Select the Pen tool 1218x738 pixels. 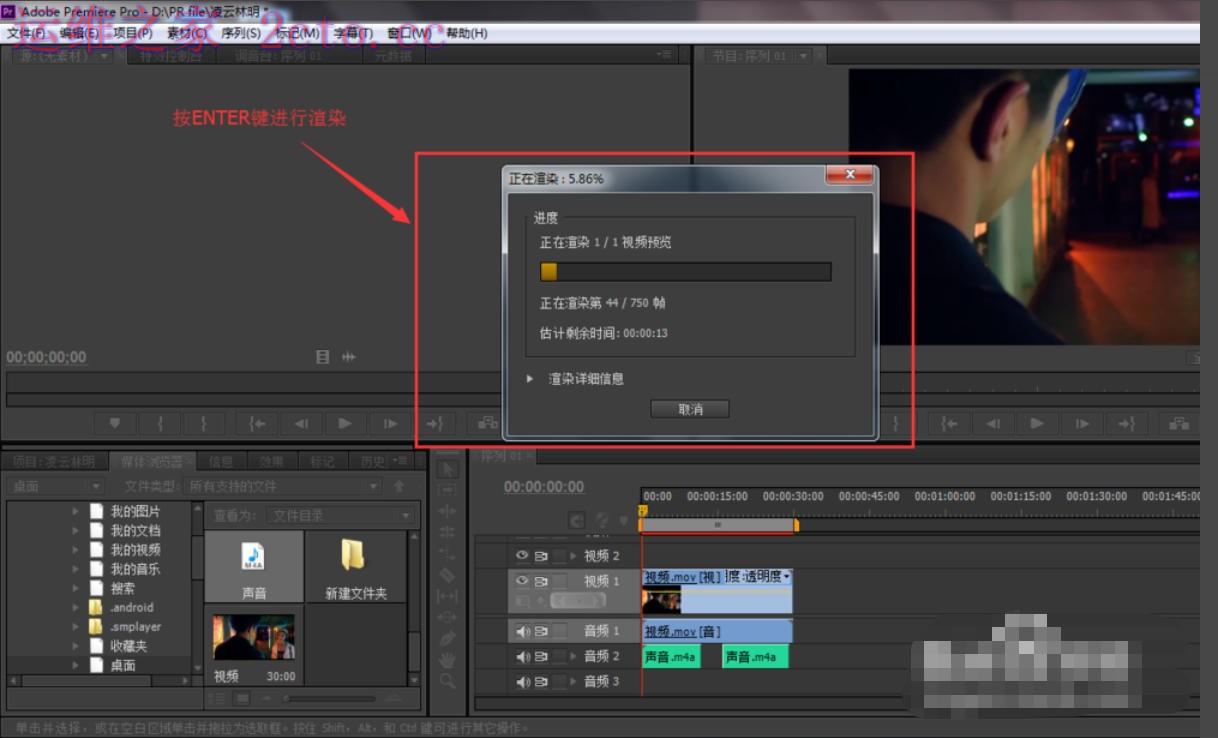(447, 638)
